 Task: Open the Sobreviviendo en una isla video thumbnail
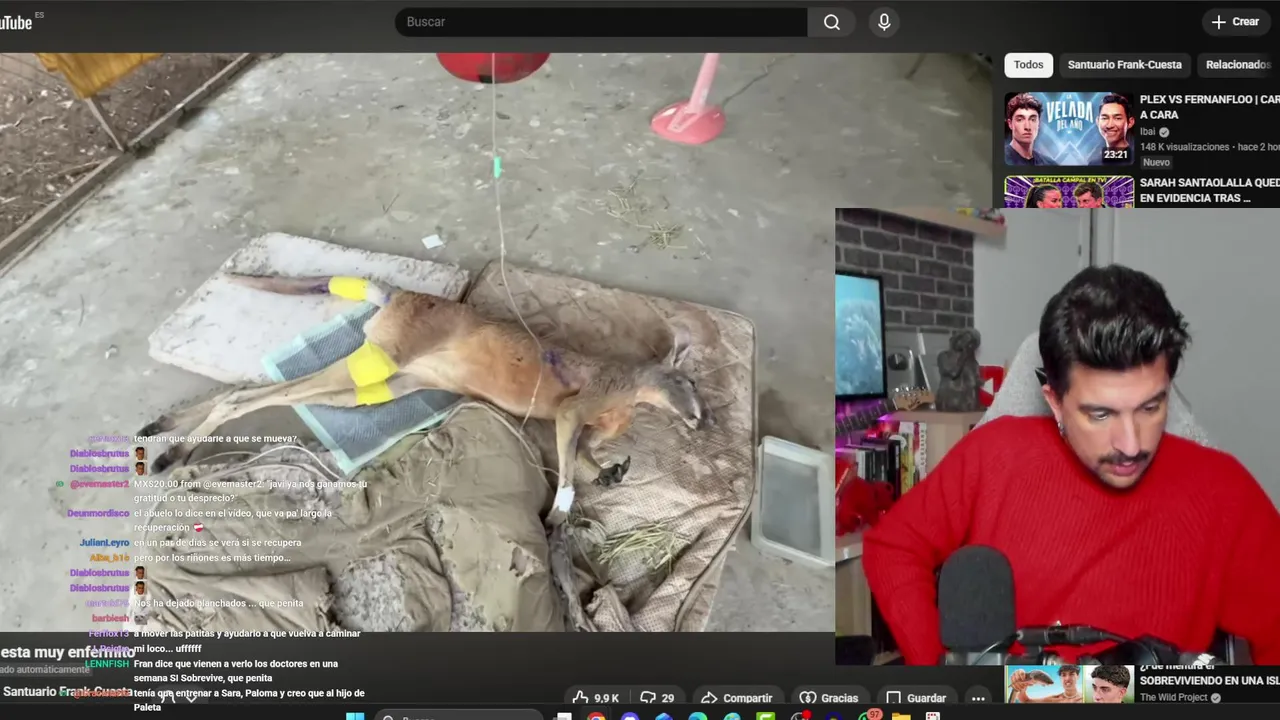tap(1069, 684)
